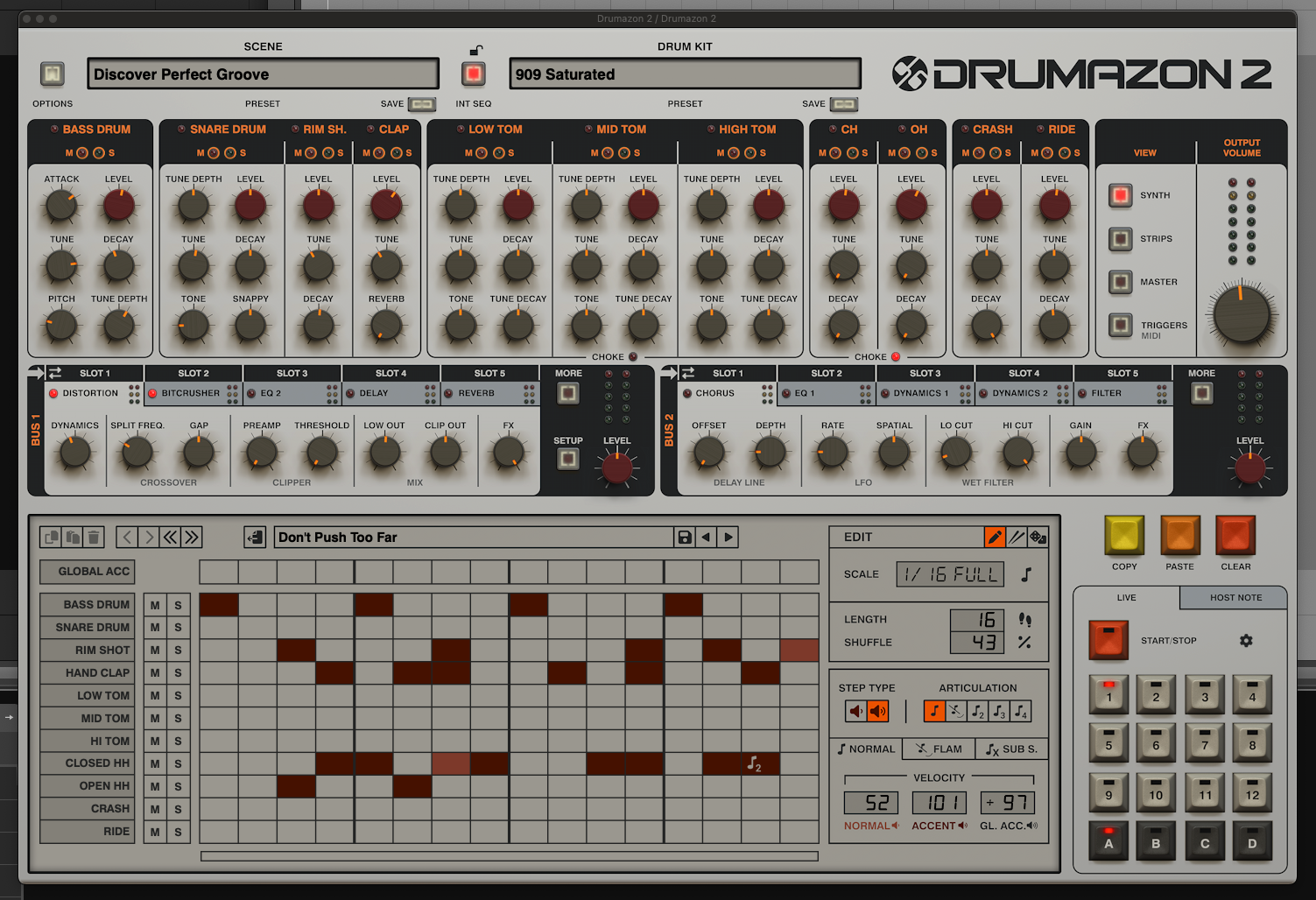Click the pattern horizontal scrollbar below the grid

pos(510,856)
